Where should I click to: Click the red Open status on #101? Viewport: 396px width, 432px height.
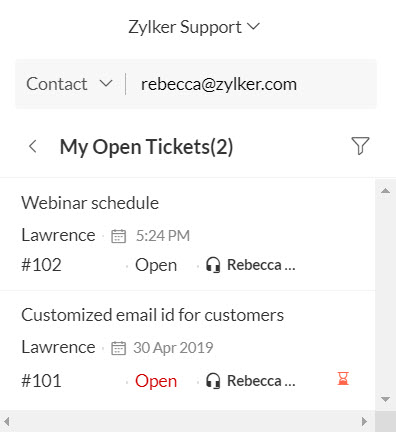point(156,381)
